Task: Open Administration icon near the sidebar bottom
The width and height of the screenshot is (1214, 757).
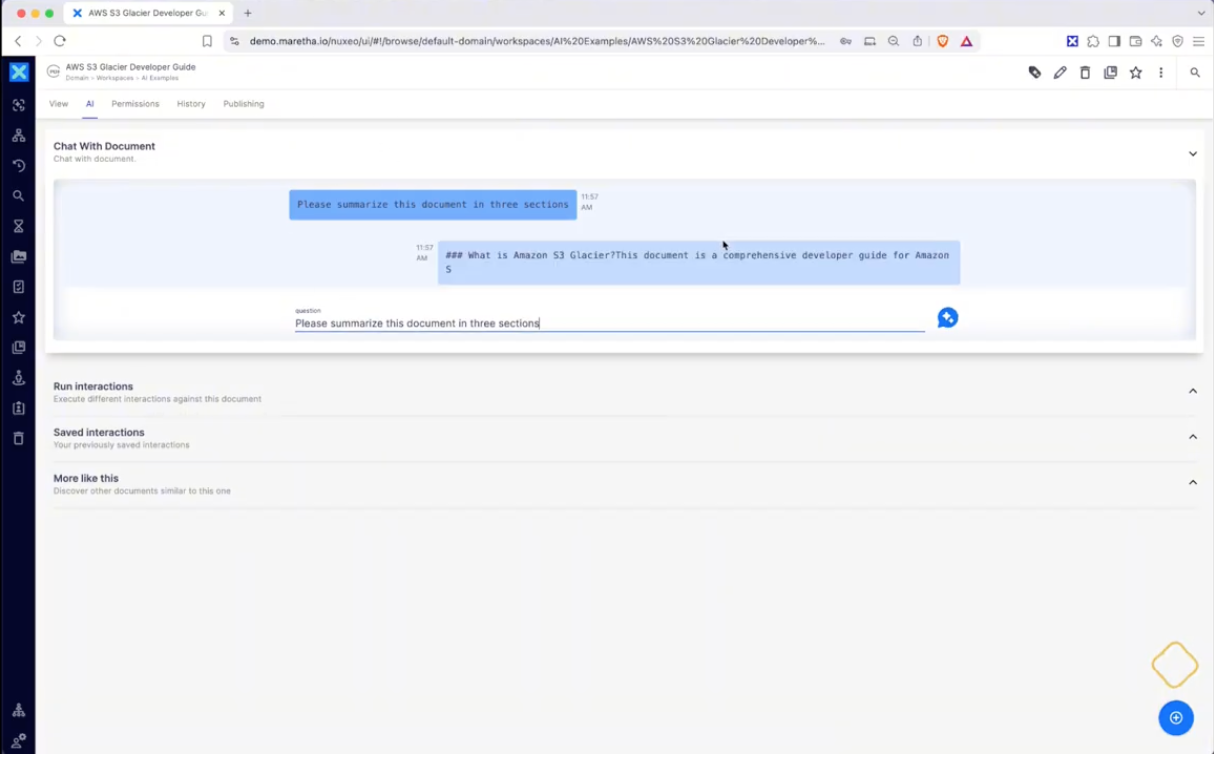Action: click(x=18, y=711)
